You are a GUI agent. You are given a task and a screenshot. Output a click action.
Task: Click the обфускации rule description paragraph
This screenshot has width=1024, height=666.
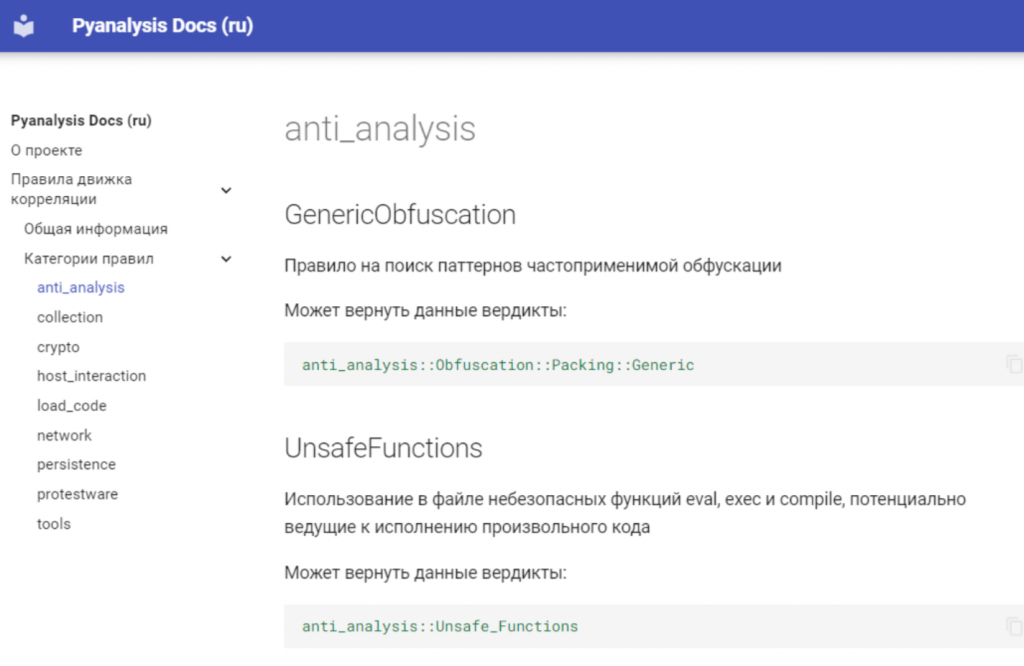click(x=533, y=266)
